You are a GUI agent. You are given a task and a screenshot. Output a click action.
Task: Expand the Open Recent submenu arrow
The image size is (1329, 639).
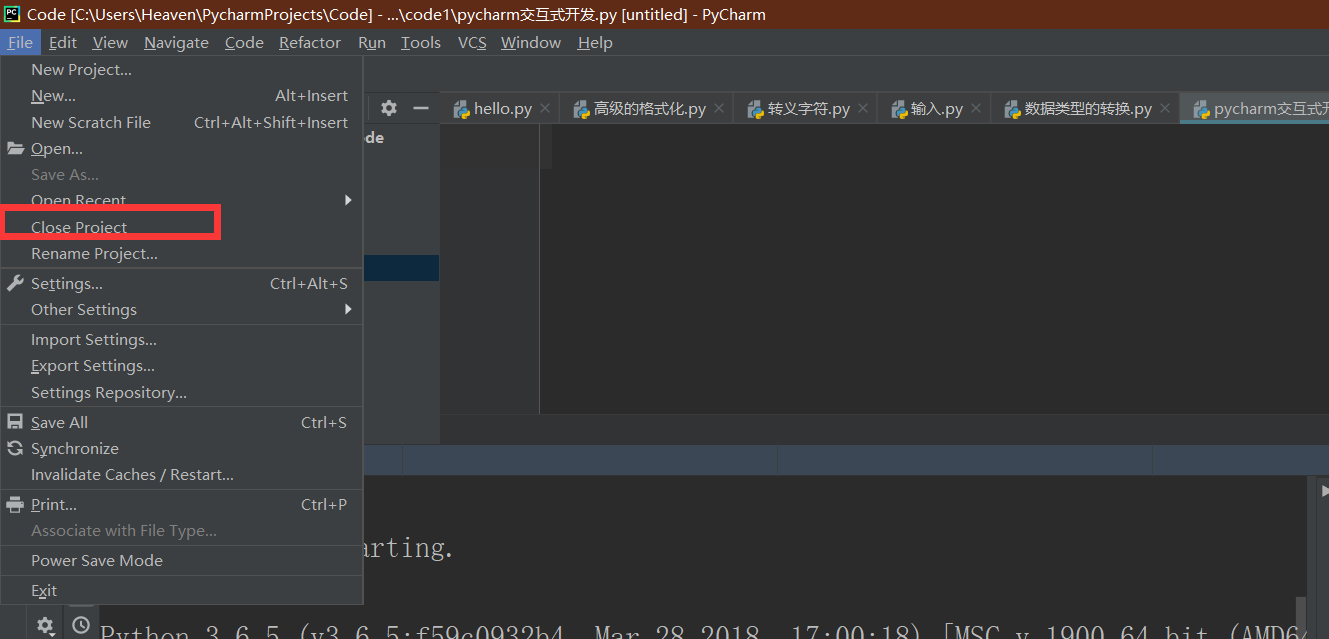[x=348, y=200]
